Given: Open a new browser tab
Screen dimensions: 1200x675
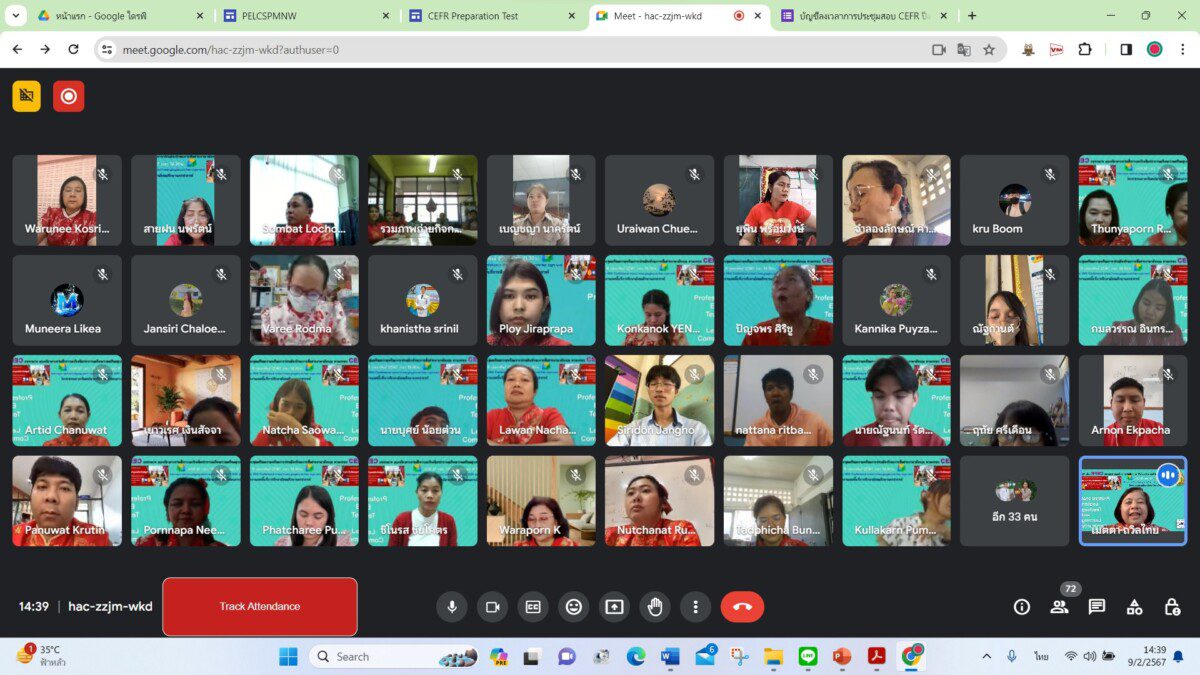Looking at the screenshot, I should [x=972, y=16].
